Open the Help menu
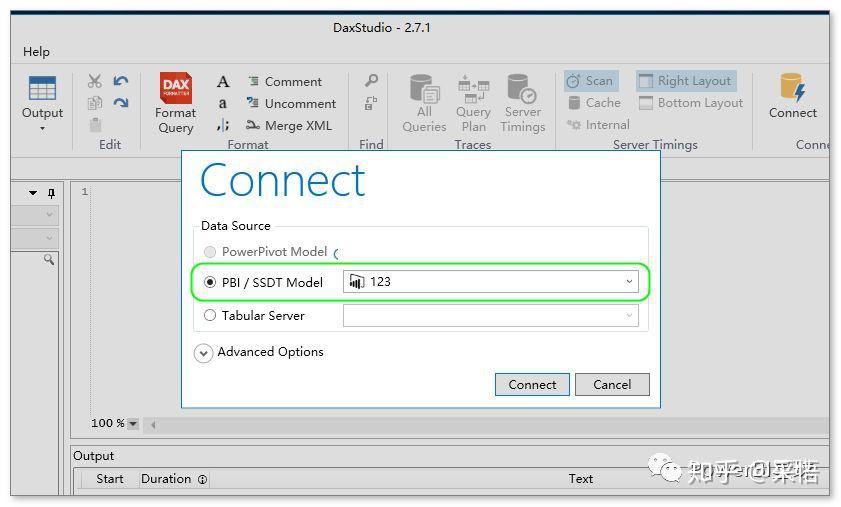This screenshot has width=841, height=507. [36, 52]
